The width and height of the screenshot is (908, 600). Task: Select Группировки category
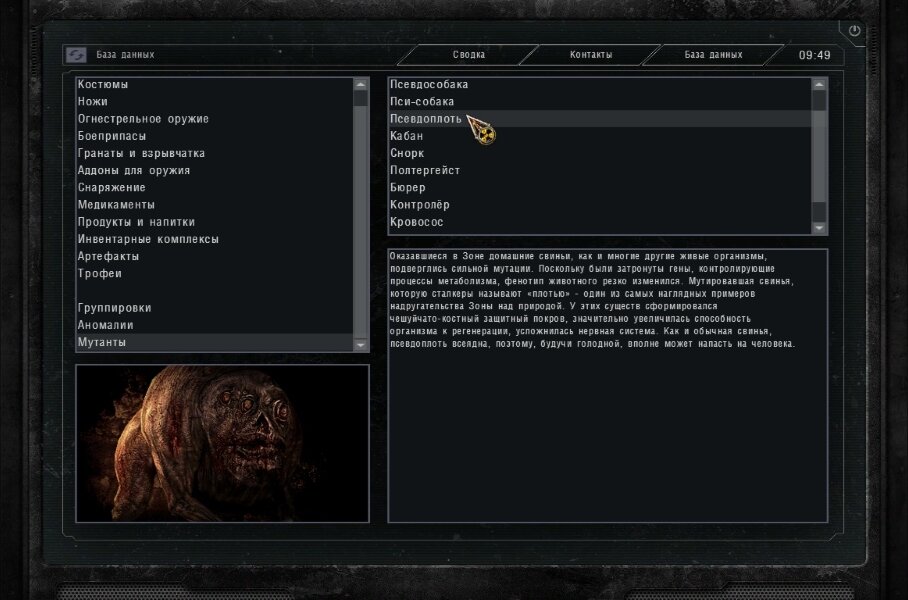[x=214, y=308]
